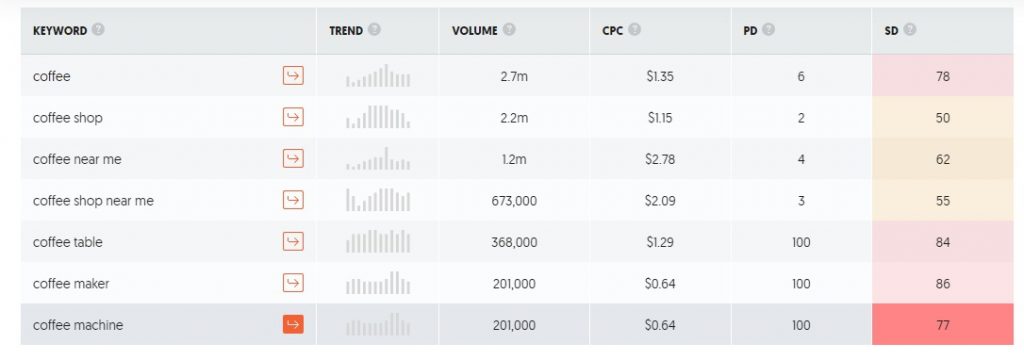Image resolution: width=1024 pixels, height=360 pixels.
Task: Click SD score 62 cell
Action: click(x=942, y=159)
